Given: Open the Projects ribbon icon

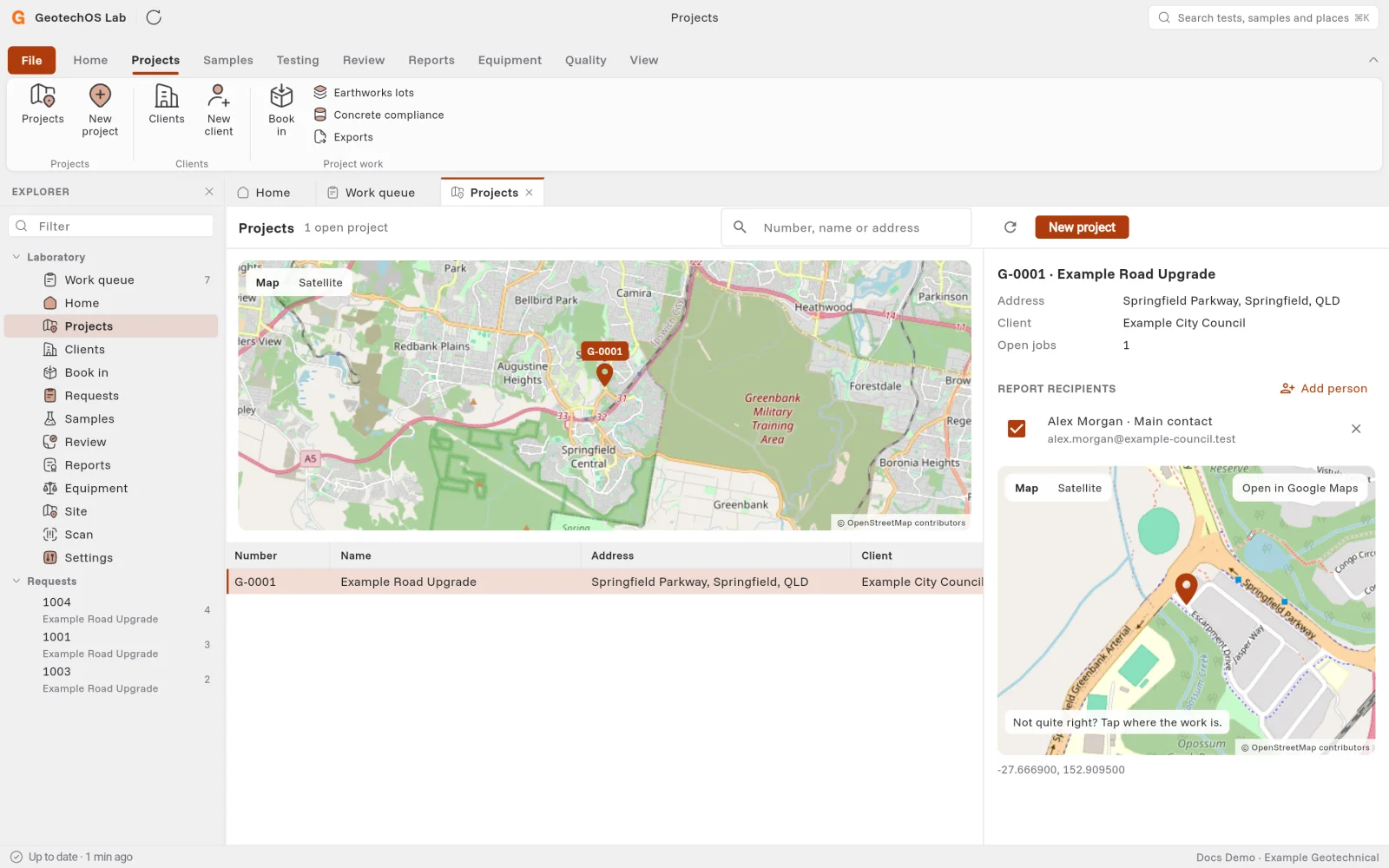Looking at the screenshot, I should (43, 104).
